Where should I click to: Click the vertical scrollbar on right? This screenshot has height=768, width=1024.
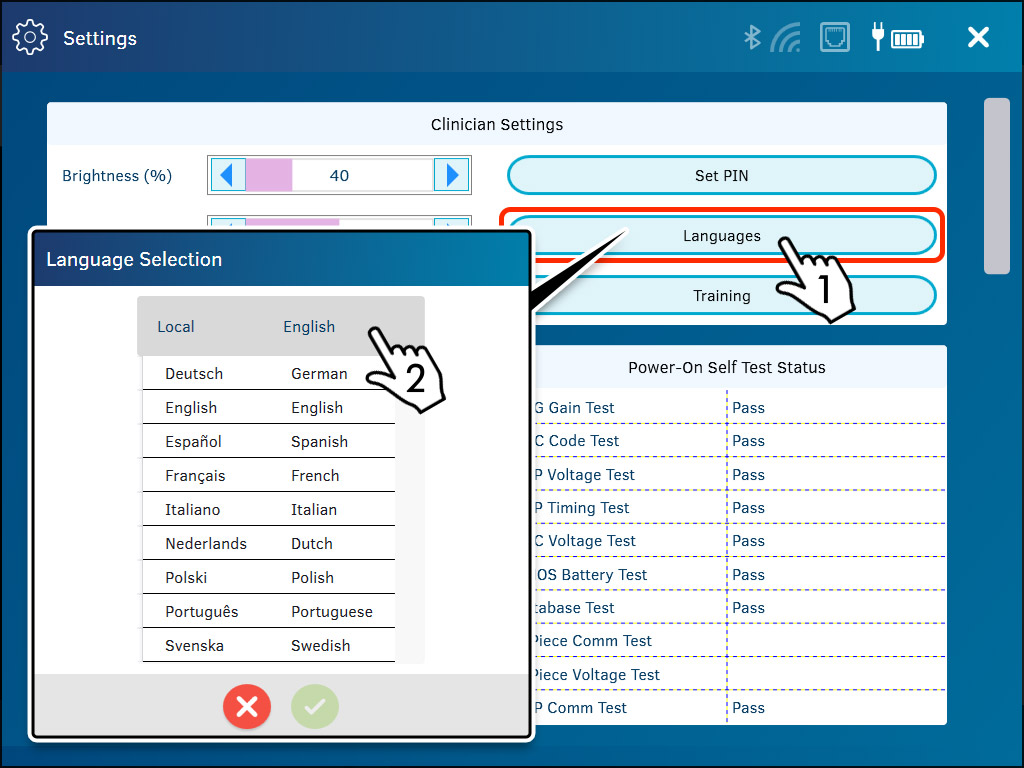click(996, 185)
